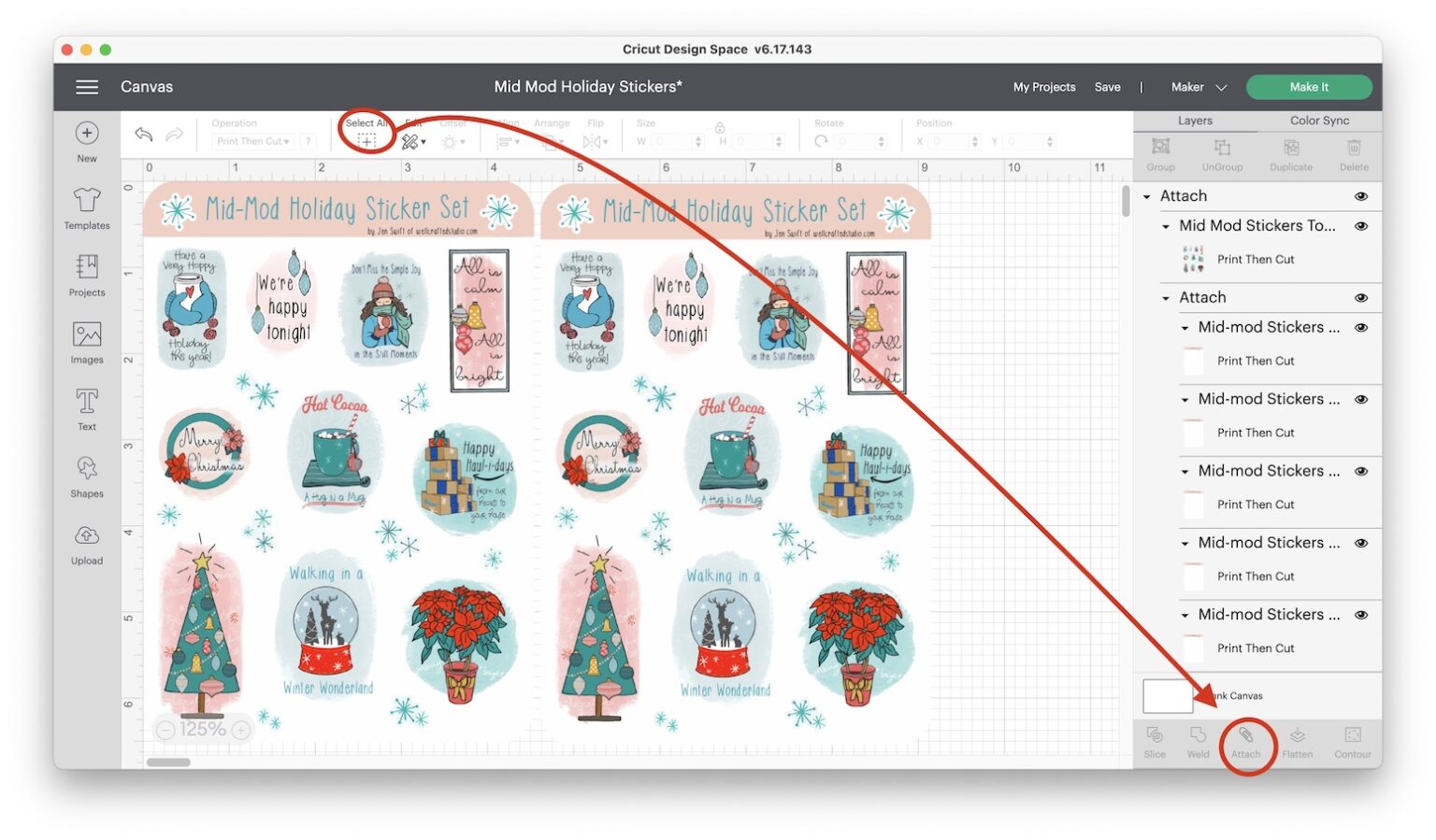
Task: Click the Make It button
Action: 1309,86
